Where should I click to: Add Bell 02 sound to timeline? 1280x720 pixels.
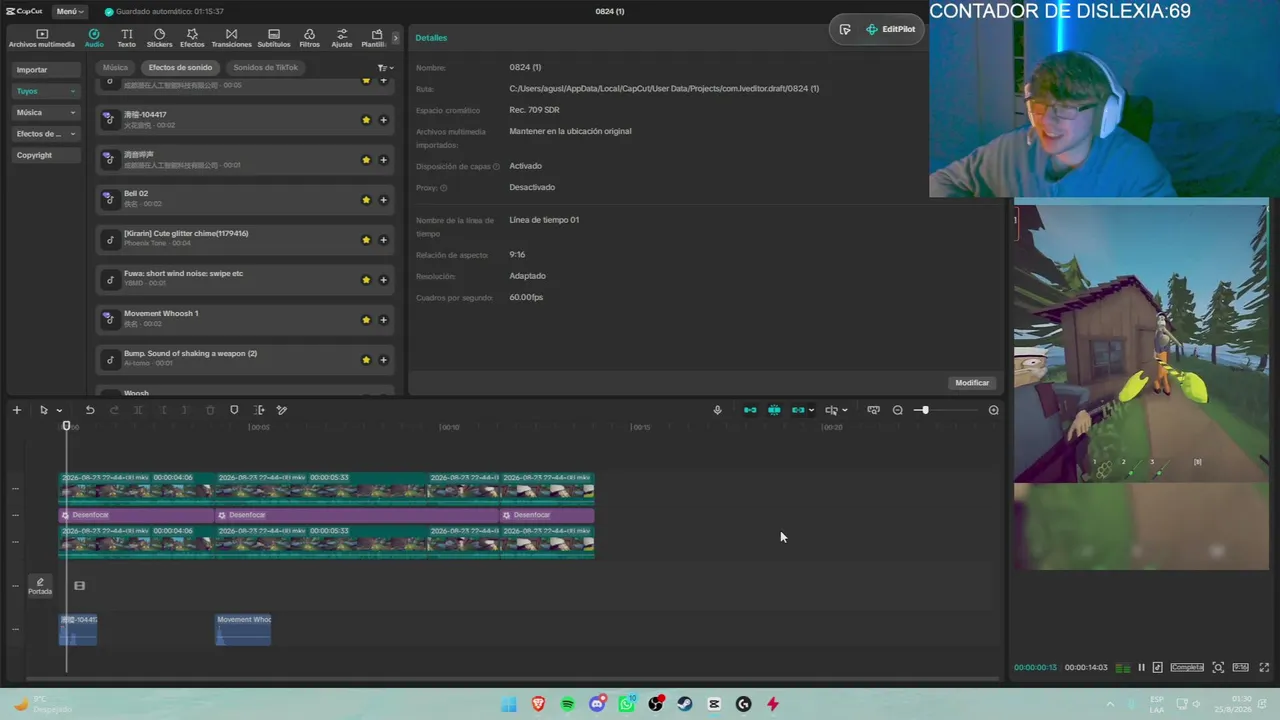[x=383, y=200]
